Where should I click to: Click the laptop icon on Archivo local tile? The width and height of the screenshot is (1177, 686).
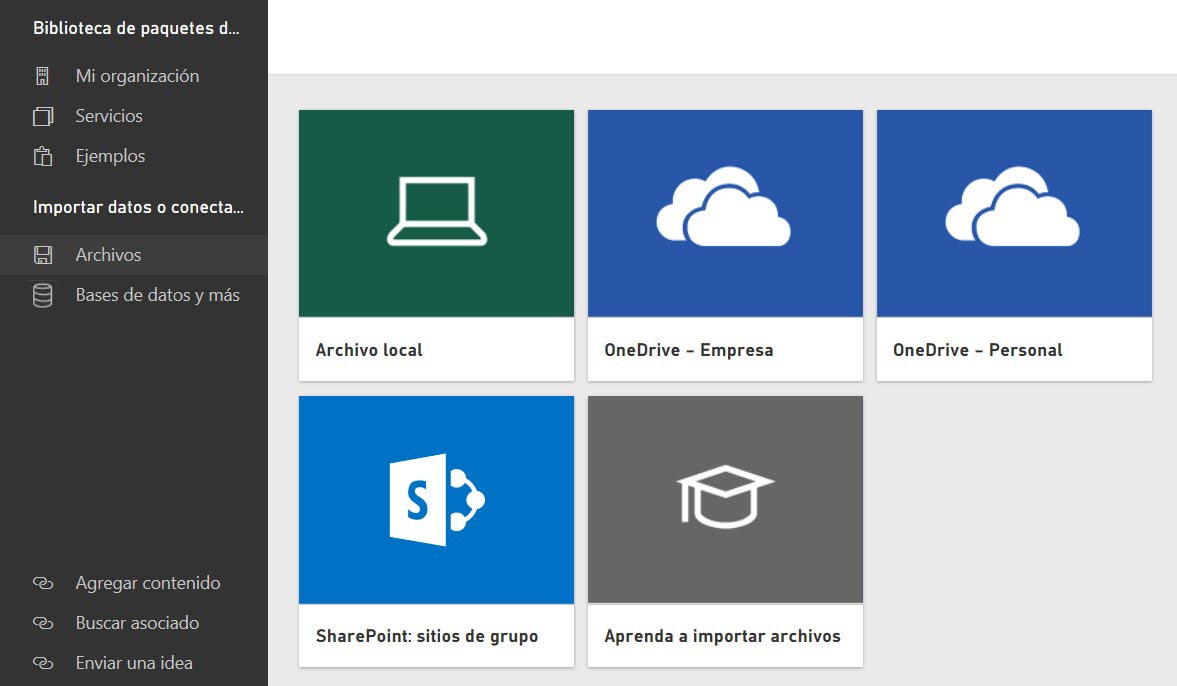click(x=437, y=211)
